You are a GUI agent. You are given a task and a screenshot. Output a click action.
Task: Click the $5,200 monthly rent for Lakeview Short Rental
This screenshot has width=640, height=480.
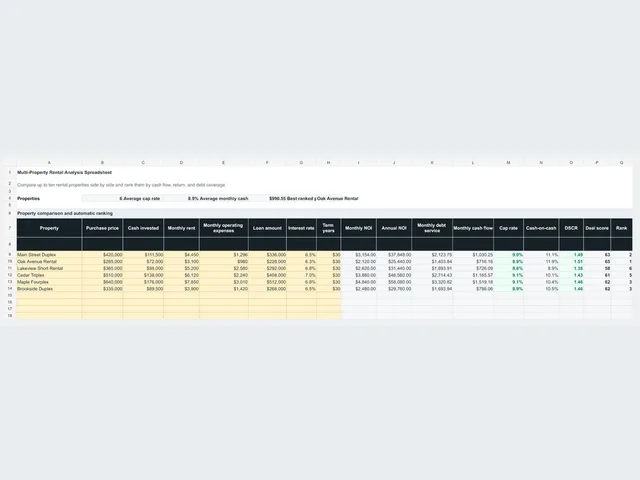tap(182, 269)
